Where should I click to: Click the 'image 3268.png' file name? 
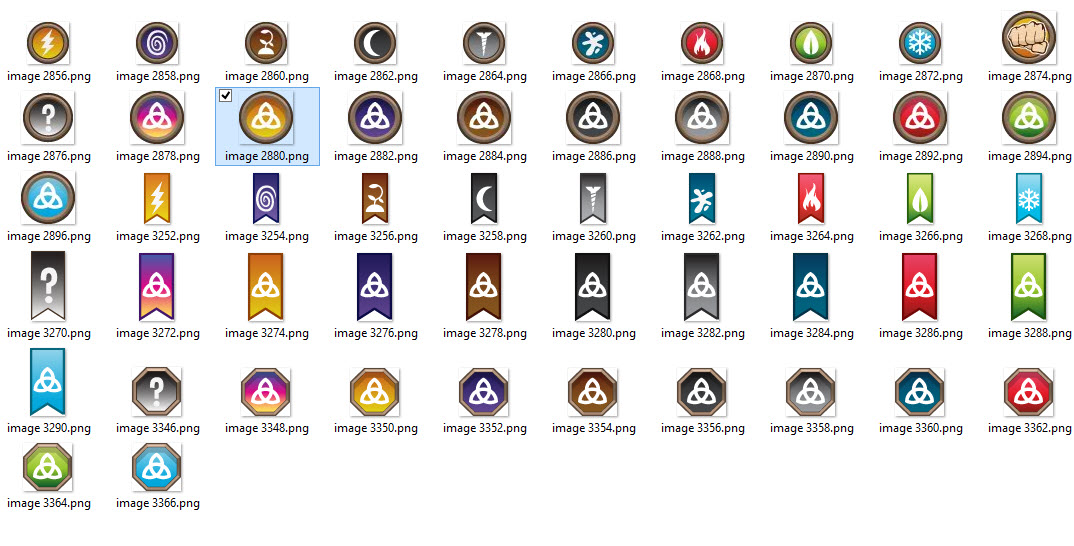1029,236
